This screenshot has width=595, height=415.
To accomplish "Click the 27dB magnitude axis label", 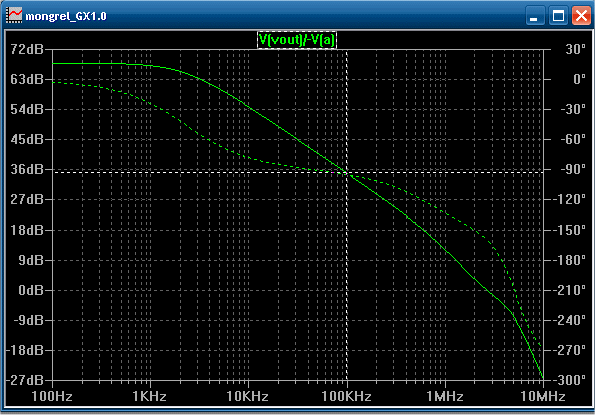I will (x=27, y=199).
